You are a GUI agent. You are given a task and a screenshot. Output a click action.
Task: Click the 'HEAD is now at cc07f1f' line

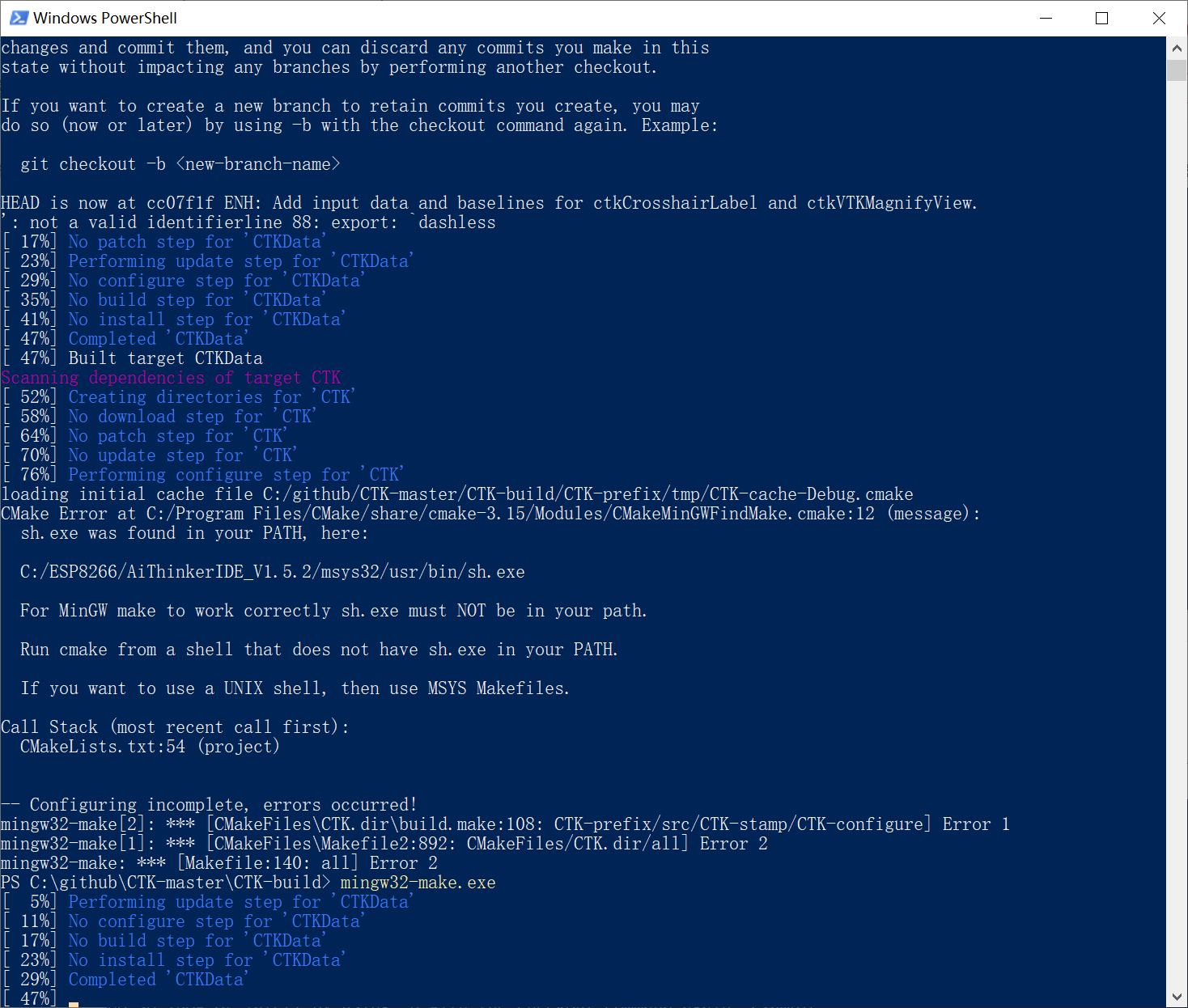pyautogui.click(x=489, y=203)
